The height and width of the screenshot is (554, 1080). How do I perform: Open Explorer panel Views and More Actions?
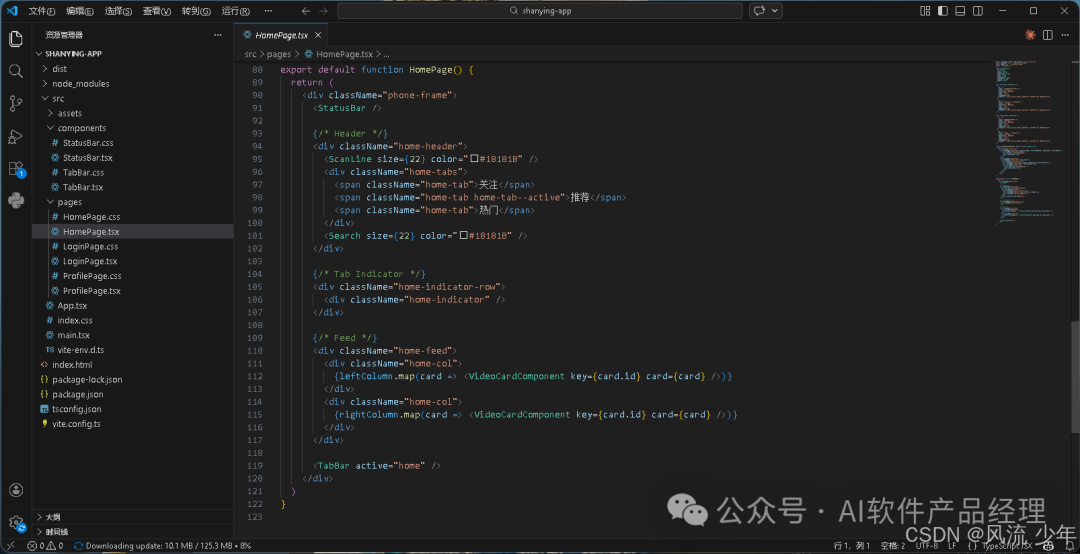pyautogui.click(x=218, y=35)
